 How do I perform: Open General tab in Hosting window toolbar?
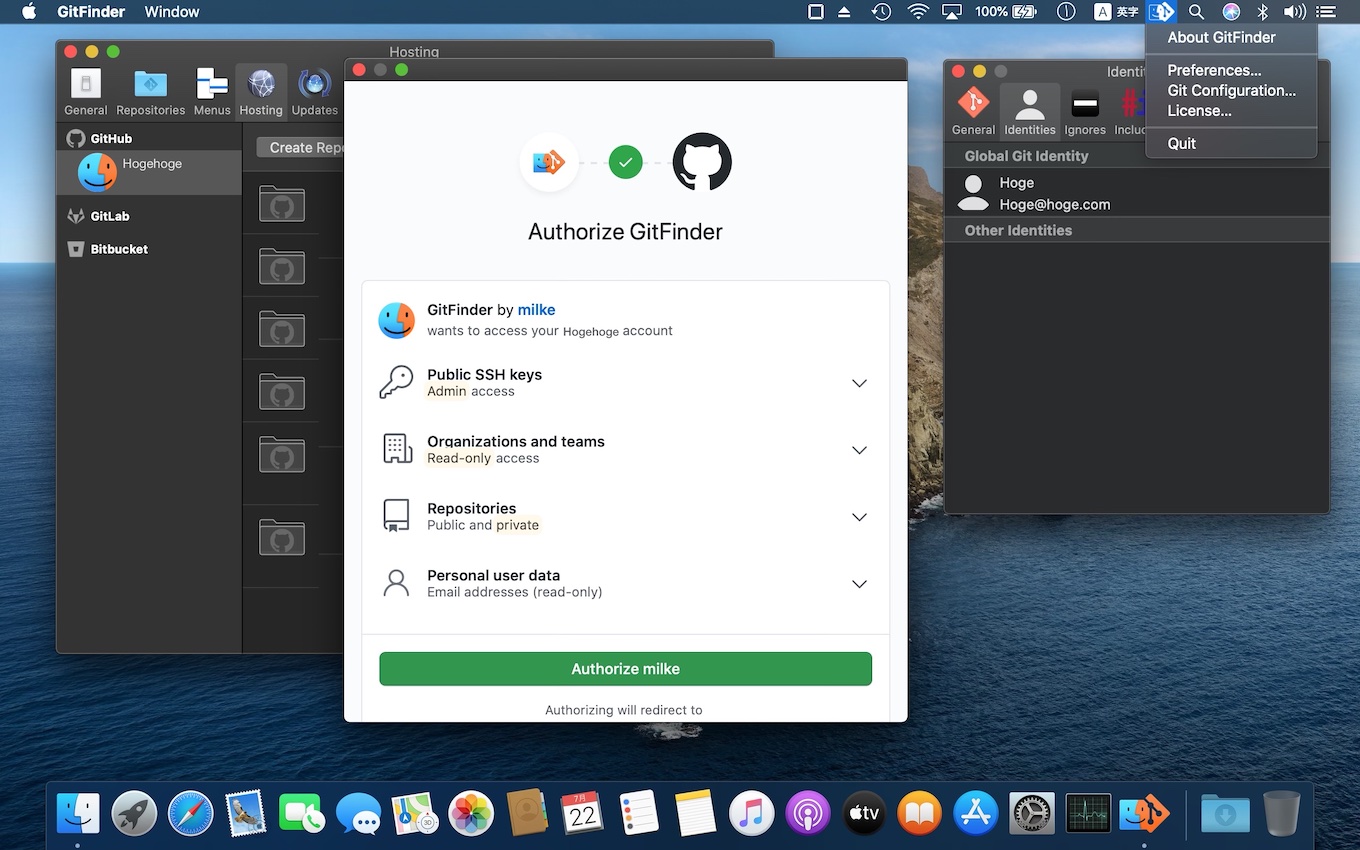click(86, 92)
